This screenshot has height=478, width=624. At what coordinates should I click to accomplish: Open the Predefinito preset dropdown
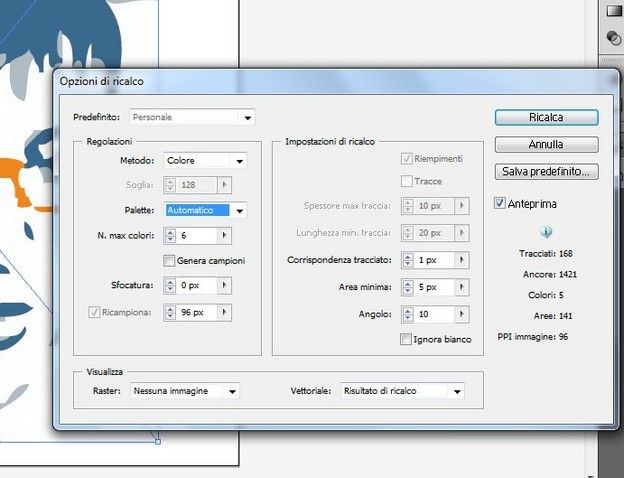click(x=247, y=118)
